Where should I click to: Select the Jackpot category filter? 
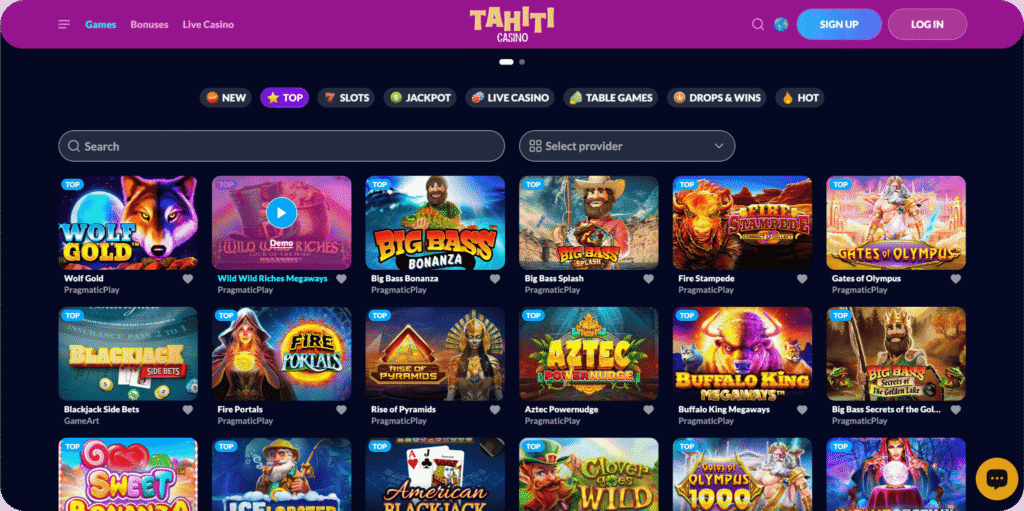[420, 98]
